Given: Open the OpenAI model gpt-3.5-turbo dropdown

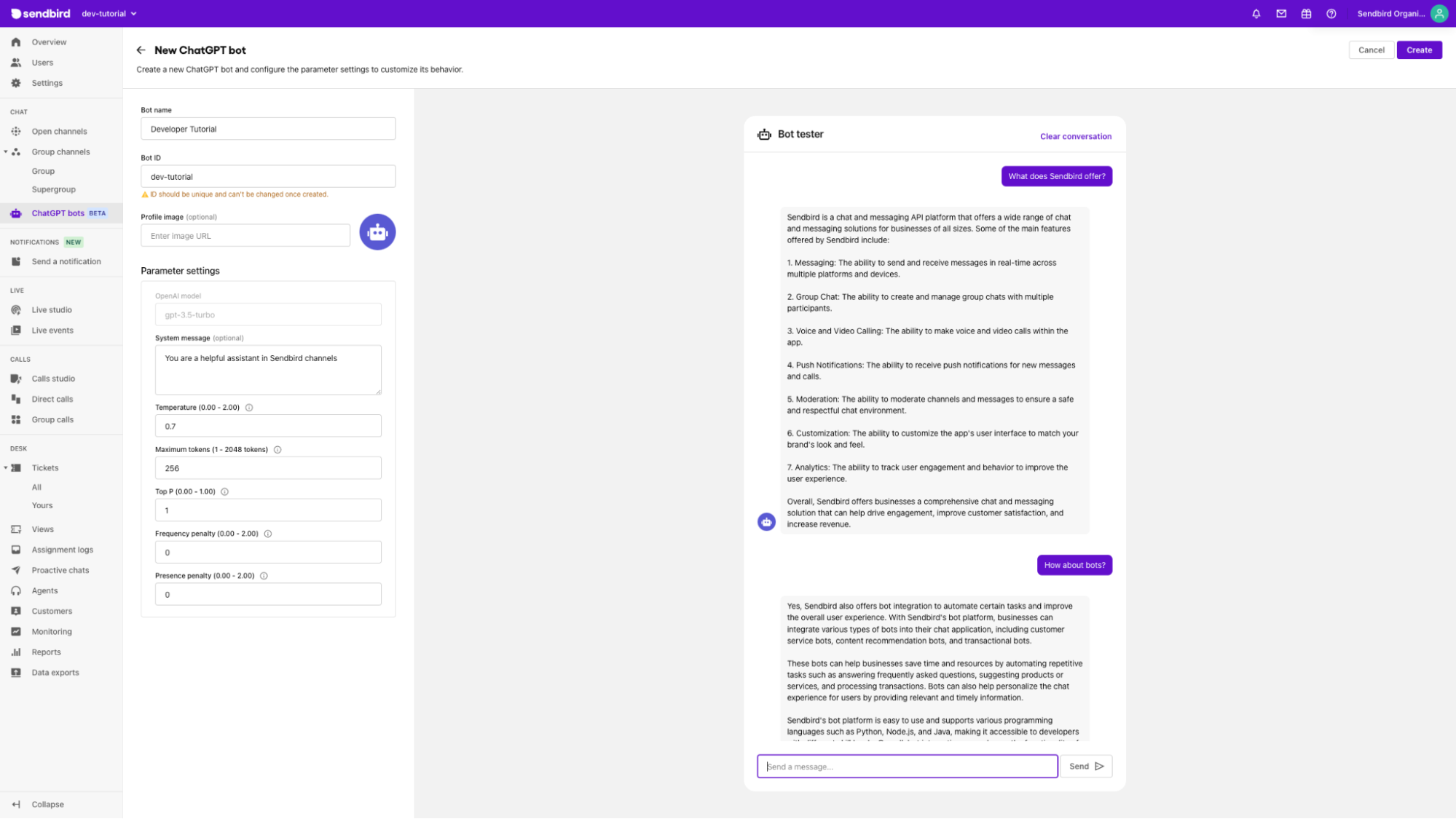Looking at the screenshot, I should click(x=268, y=315).
